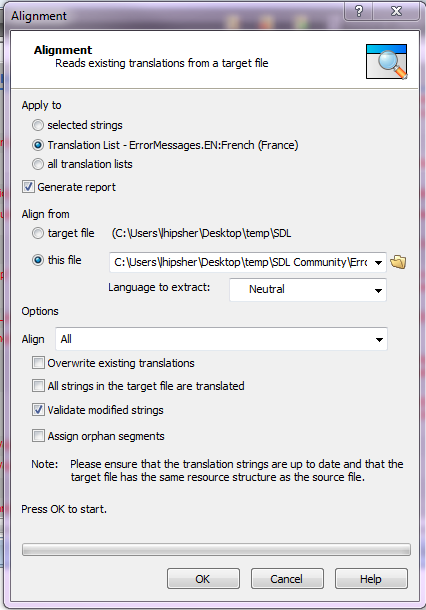The width and height of the screenshot is (426, 610).
Task: Click the OK button to start
Action: point(203,579)
